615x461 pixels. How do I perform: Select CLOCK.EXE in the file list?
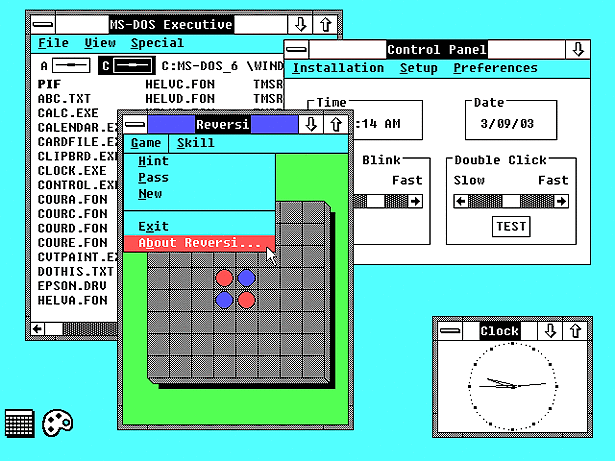pos(72,171)
